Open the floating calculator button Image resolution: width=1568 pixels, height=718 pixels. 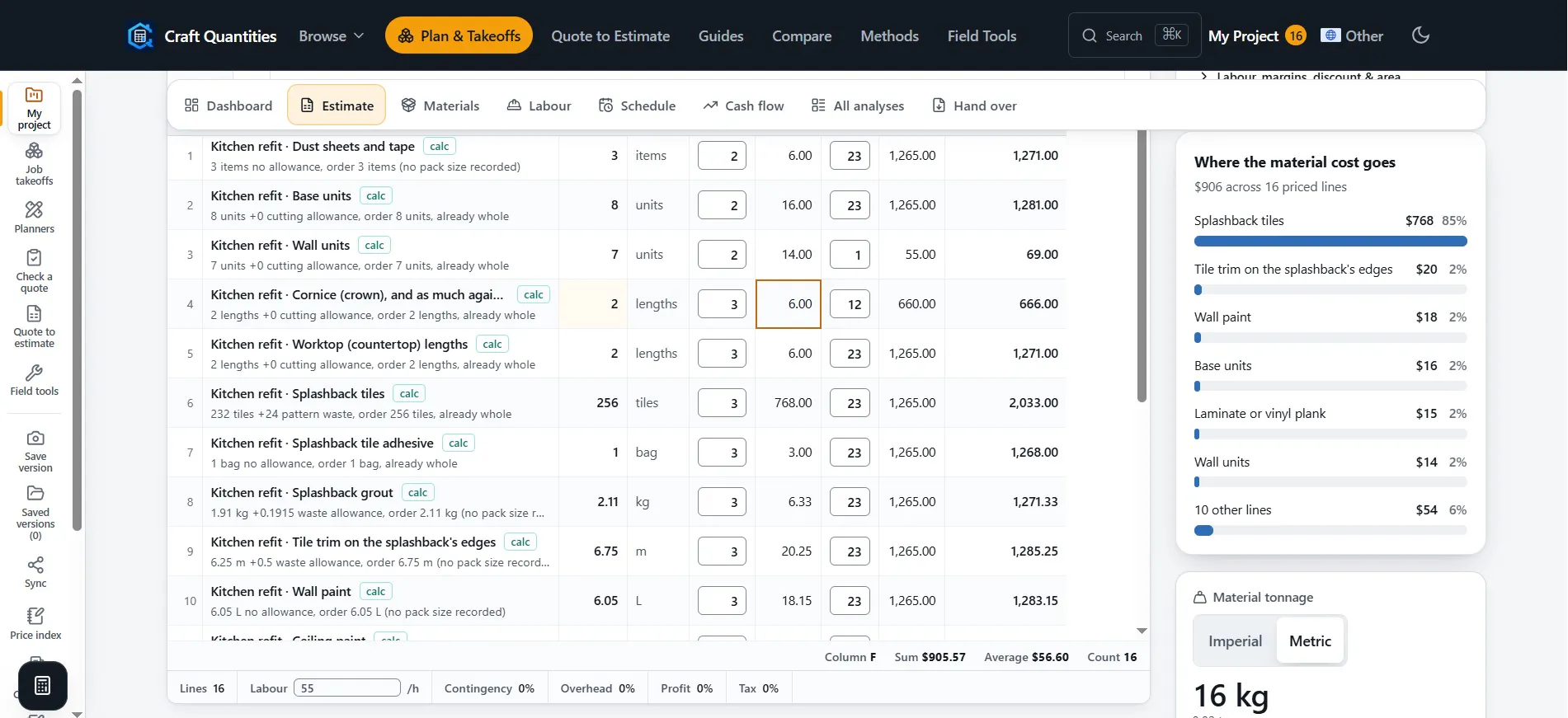[43, 685]
